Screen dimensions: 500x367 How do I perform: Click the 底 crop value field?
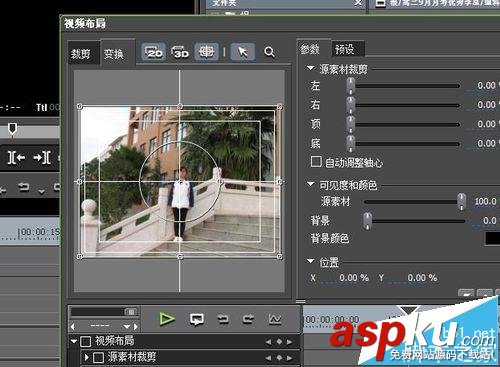pos(483,143)
